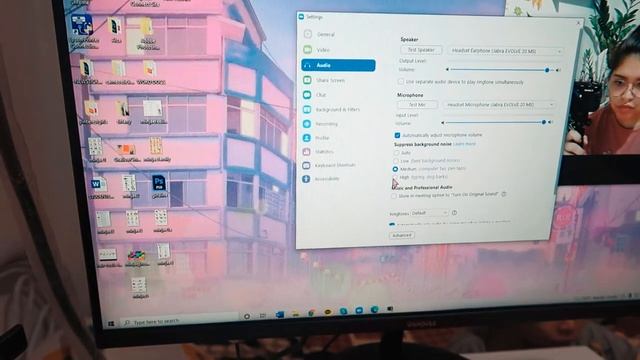Image resolution: width=640 pixels, height=360 pixels.
Task: Select the Photoshop PSD file on desktop
Action: point(159,186)
